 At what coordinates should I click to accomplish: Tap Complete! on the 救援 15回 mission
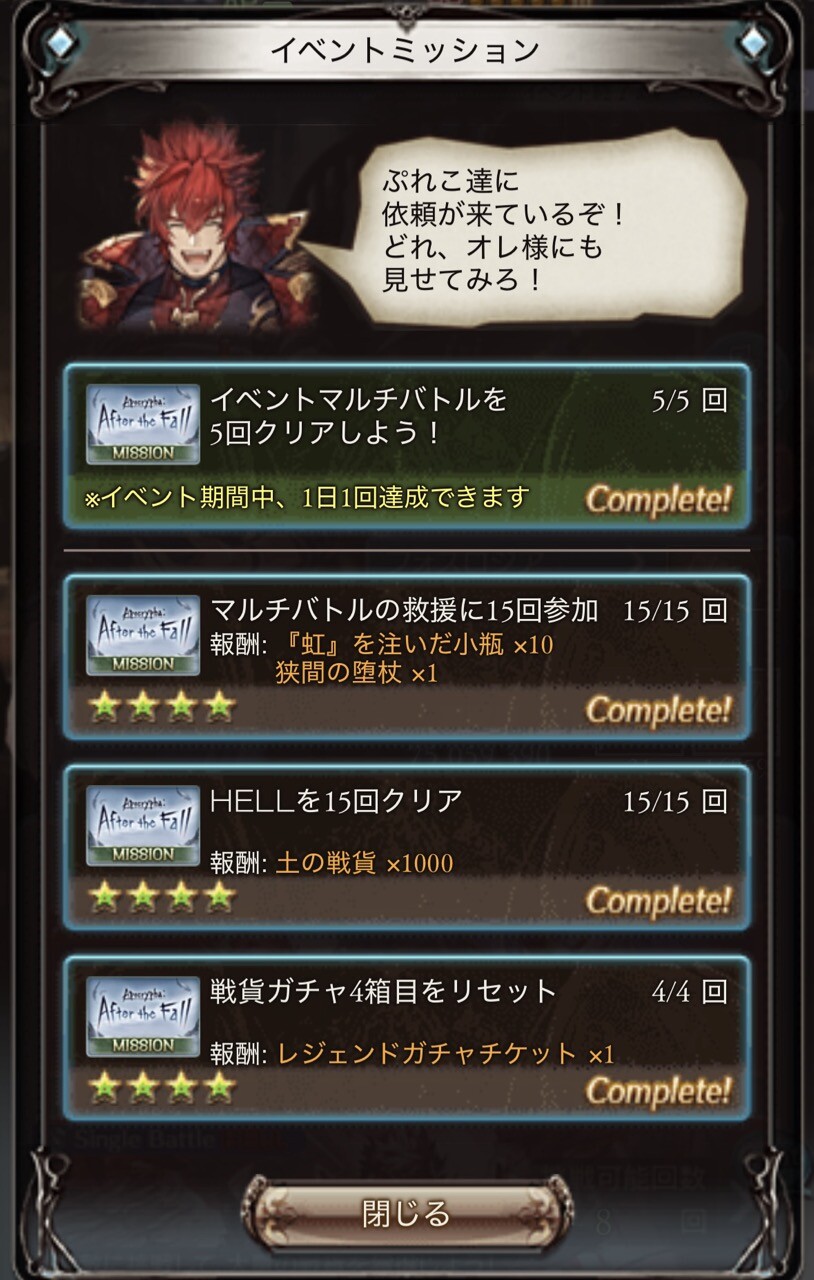[658, 709]
